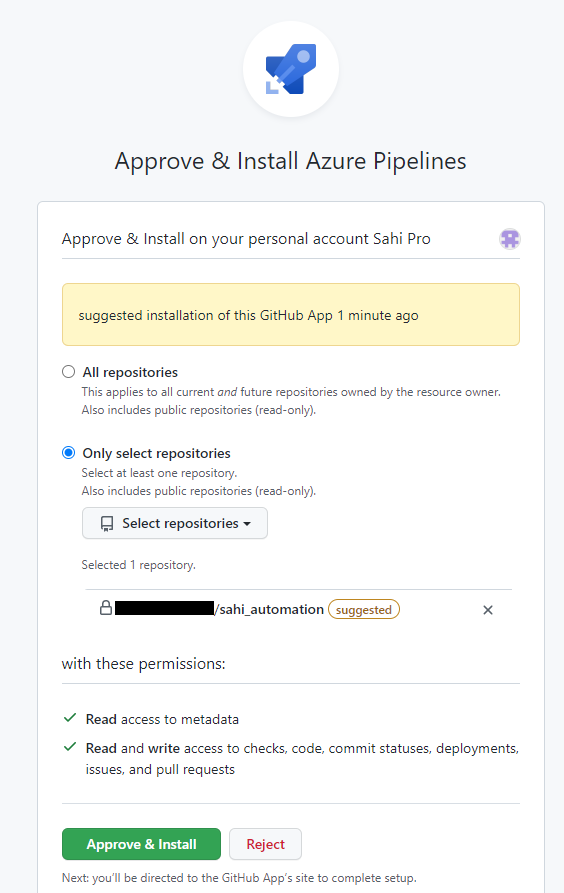Click the repository icon in Select repositories

107,523
